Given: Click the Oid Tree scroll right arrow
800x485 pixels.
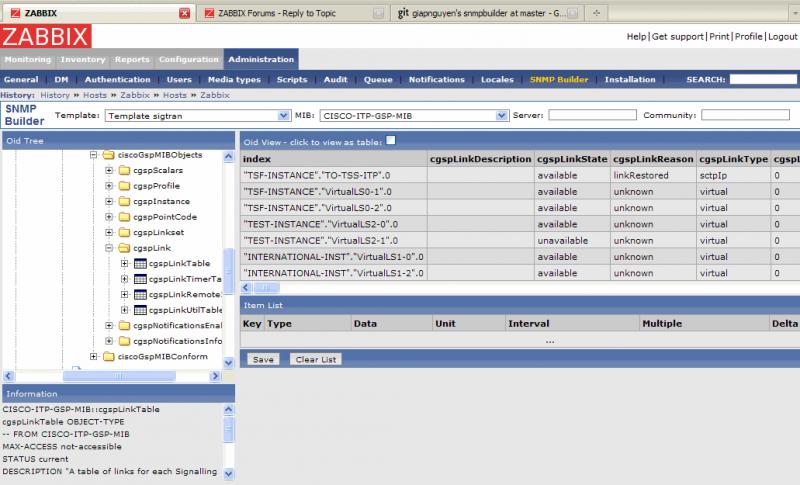Looking at the screenshot, I should pos(215,376).
